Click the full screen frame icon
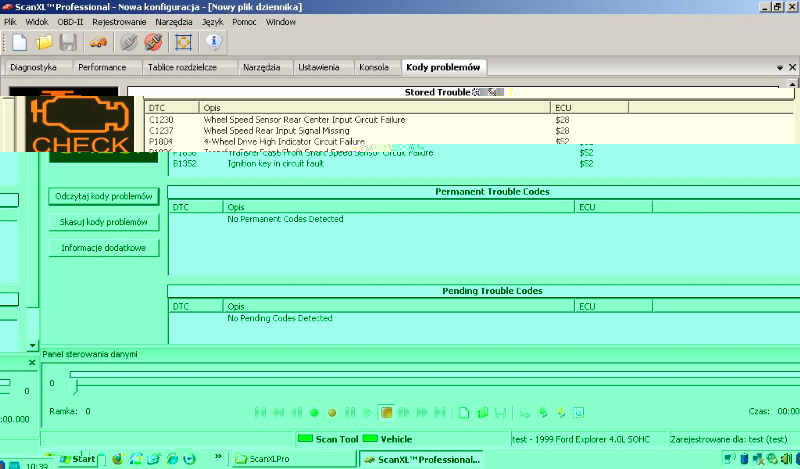Viewport: 800px width, 469px height. [x=183, y=42]
